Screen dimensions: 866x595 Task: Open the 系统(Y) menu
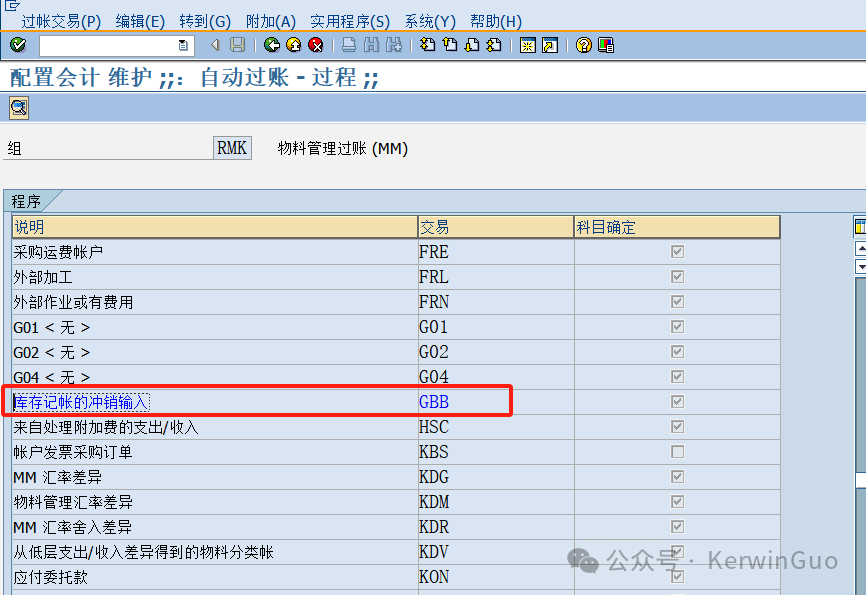point(430,22)
